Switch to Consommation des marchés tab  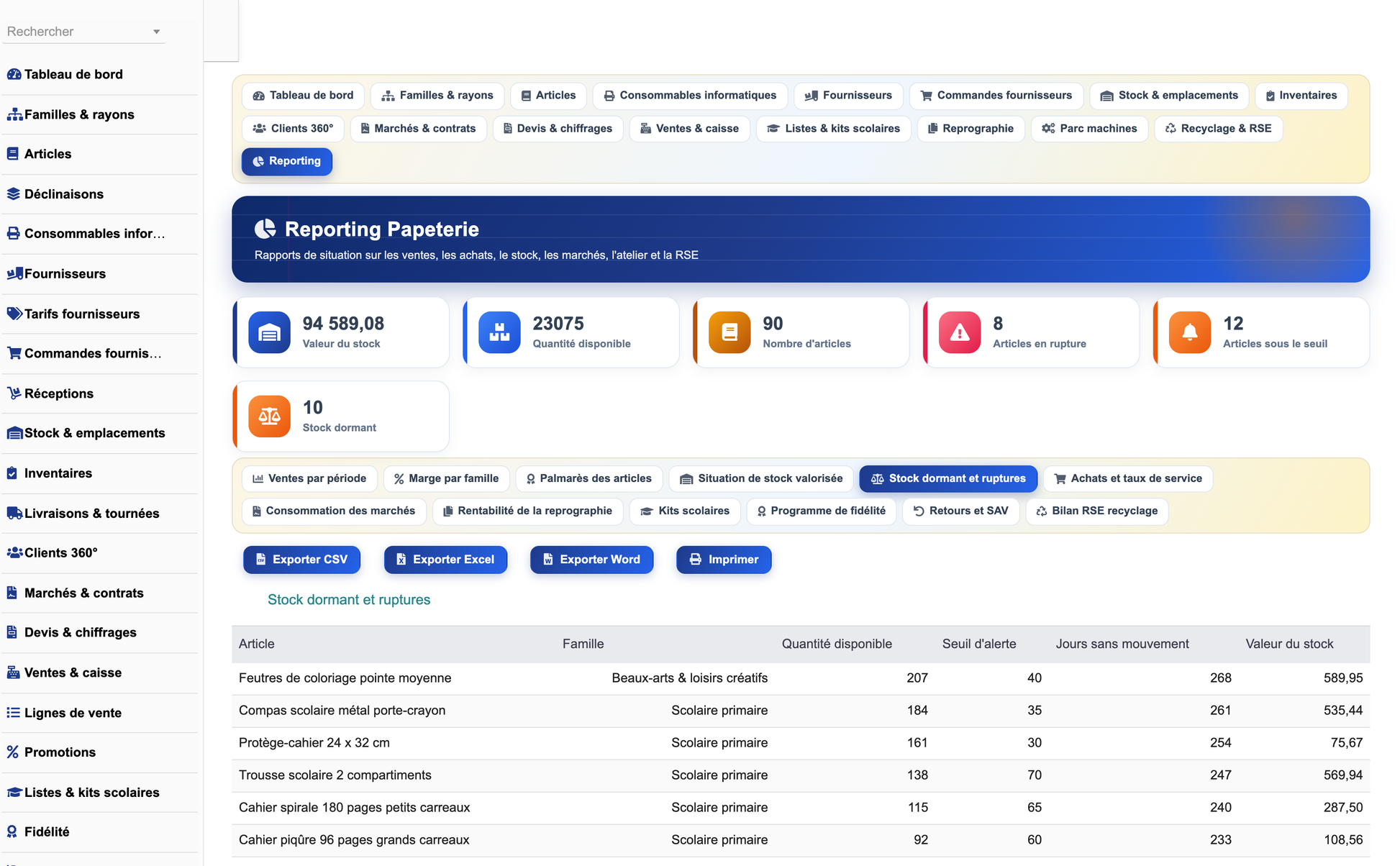[334, 511]
